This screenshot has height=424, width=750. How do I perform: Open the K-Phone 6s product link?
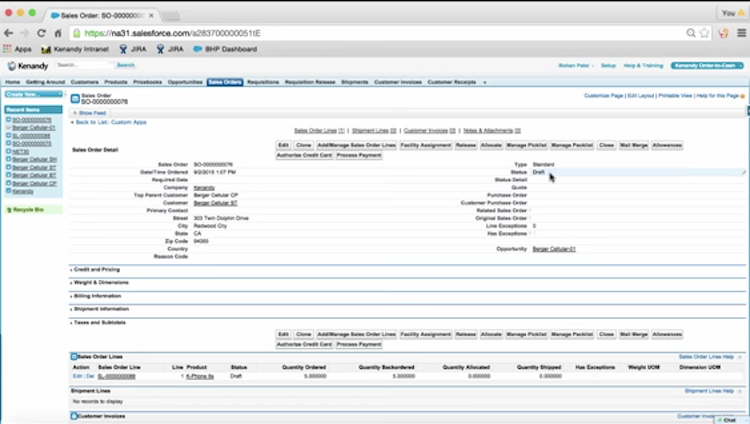click(200, 376)
